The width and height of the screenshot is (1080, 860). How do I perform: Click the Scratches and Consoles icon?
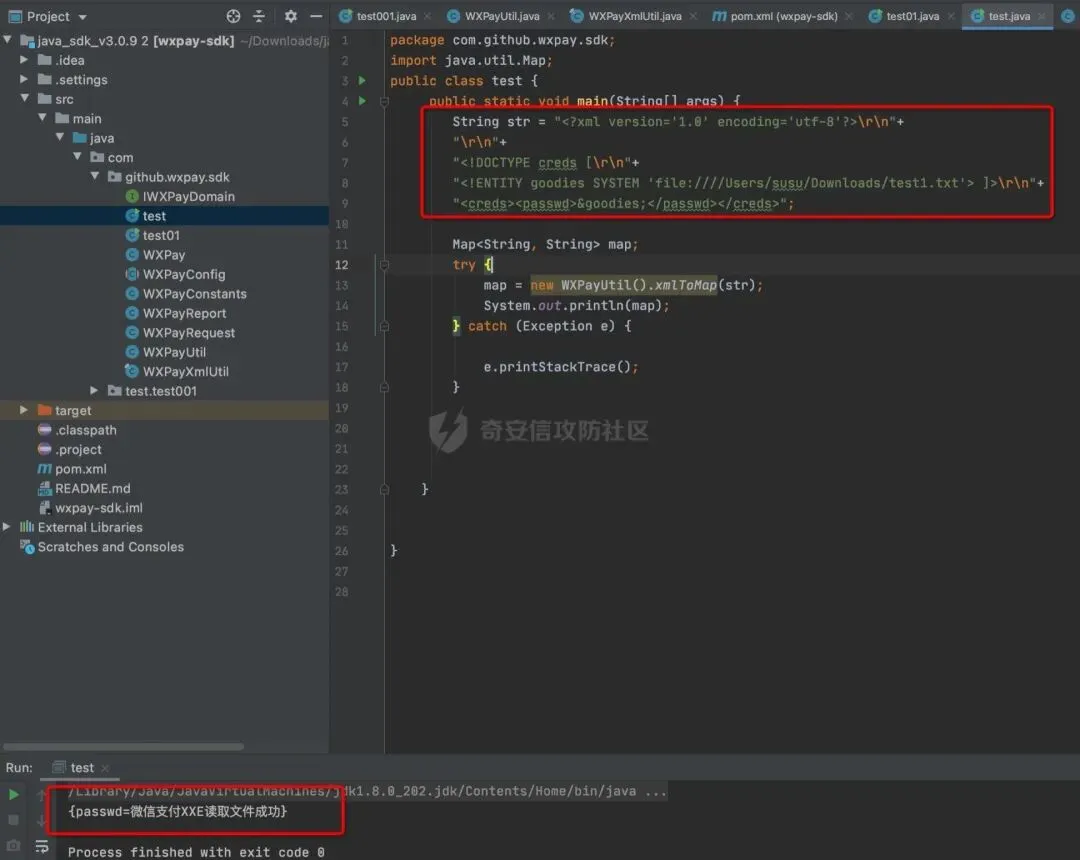[27, 547]
